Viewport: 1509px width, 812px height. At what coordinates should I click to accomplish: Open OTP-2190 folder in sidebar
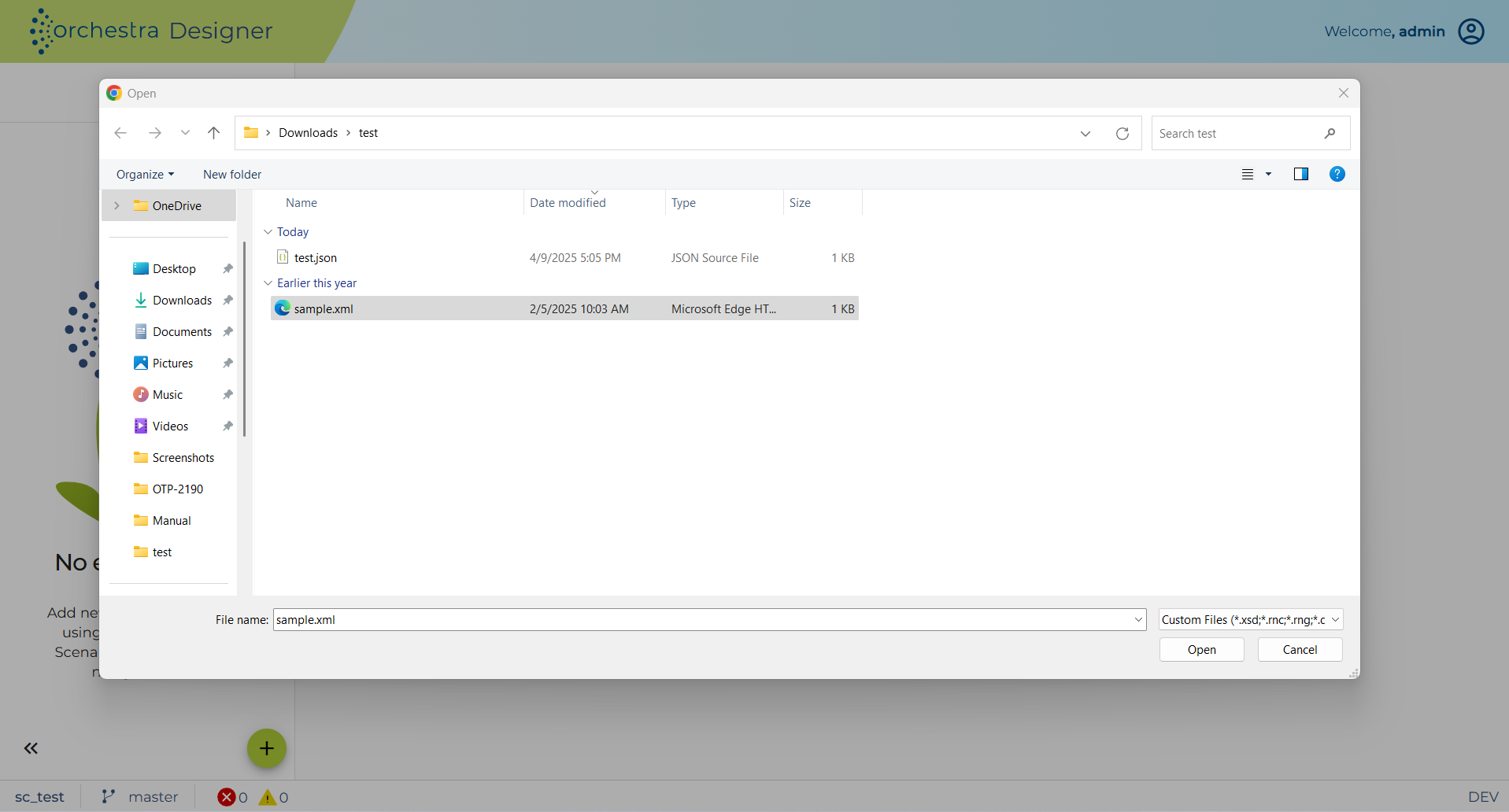(177, 489)
